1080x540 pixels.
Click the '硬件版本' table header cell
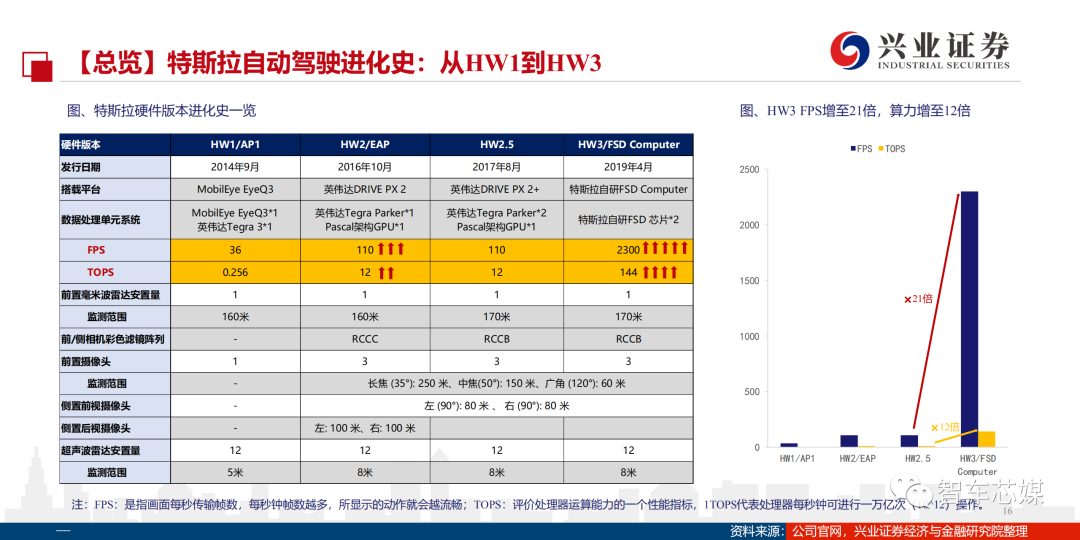point(114,145)
